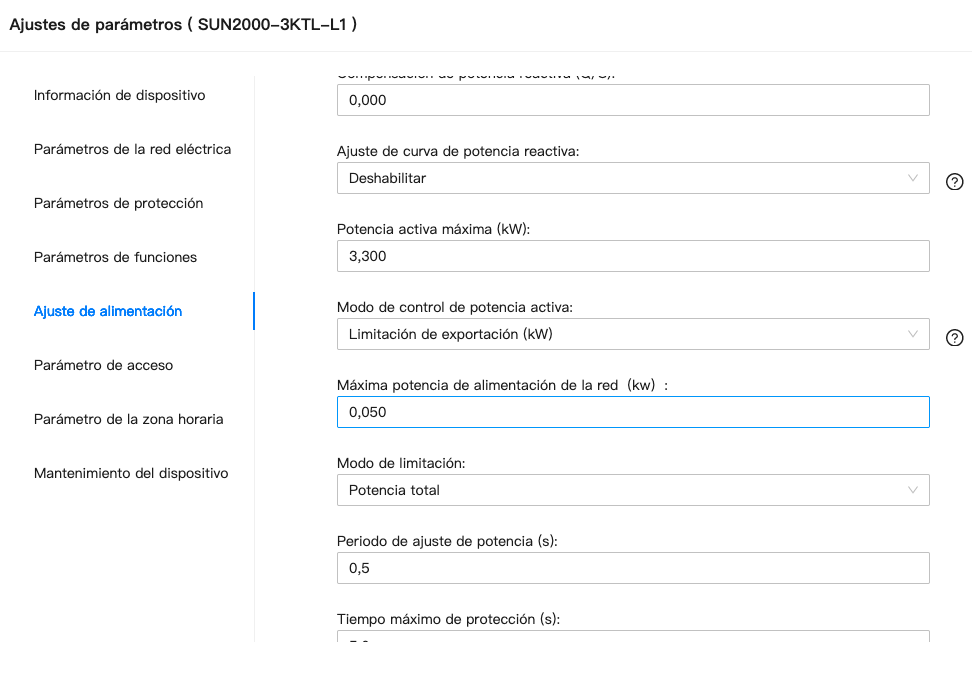
Task: Click help icon beside active power control mode
Action: click(x=954, y=338)
